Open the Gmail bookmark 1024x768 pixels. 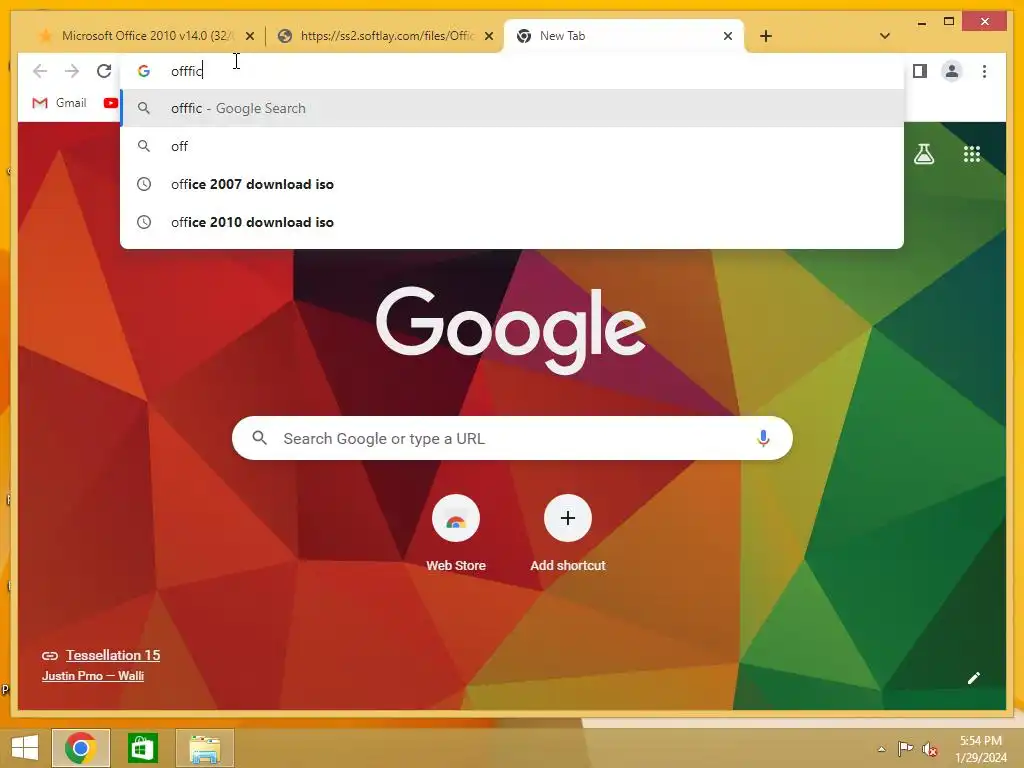point(59,103)
